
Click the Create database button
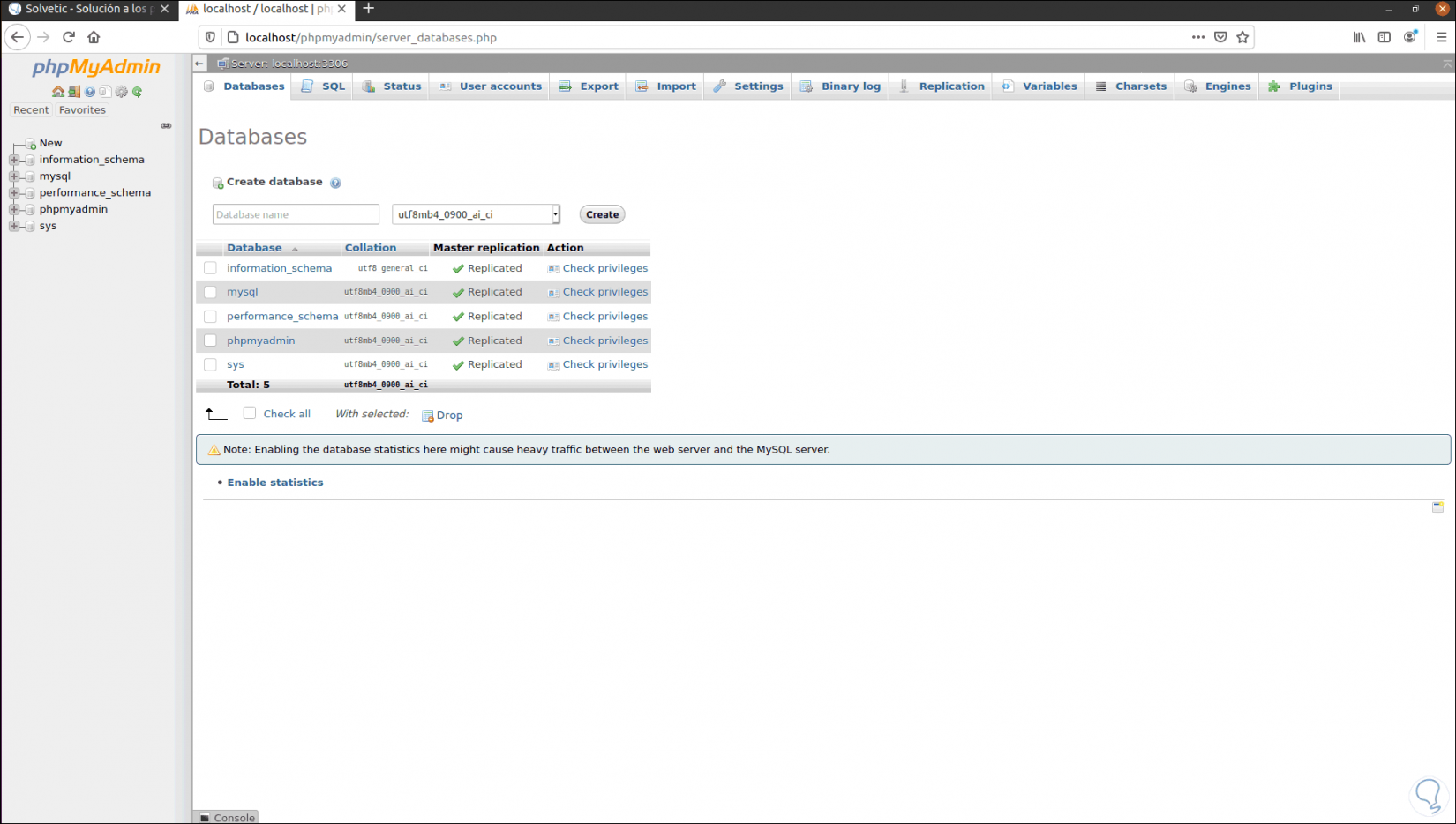coord(603,214)
